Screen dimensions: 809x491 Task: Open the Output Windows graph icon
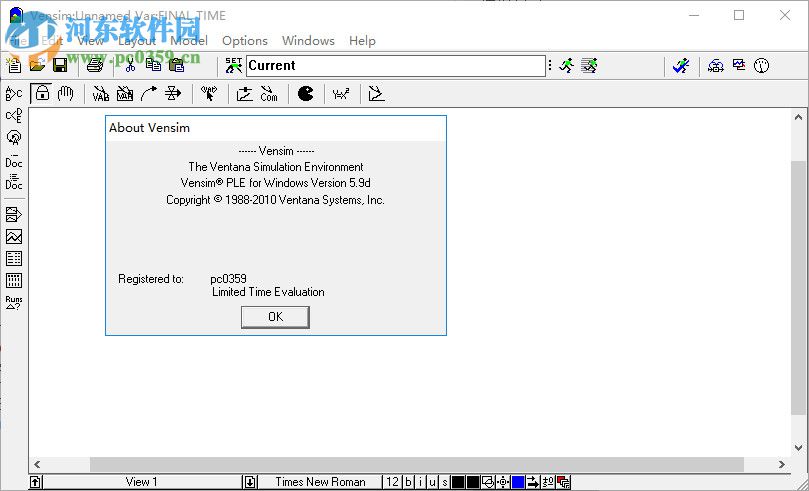click(739, 65)
